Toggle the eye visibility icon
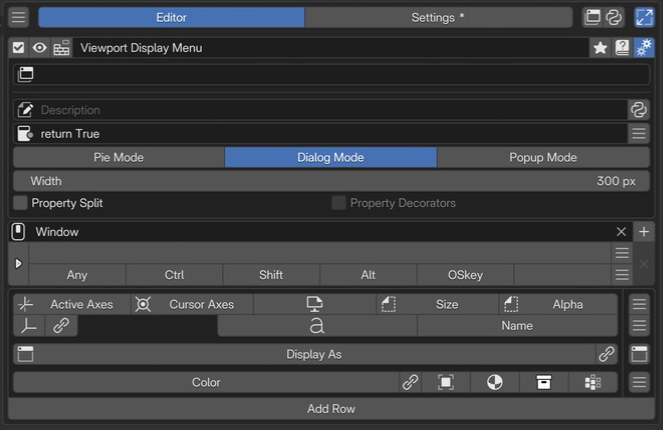Screen dimensions: 663x430 tap(40, 48)
